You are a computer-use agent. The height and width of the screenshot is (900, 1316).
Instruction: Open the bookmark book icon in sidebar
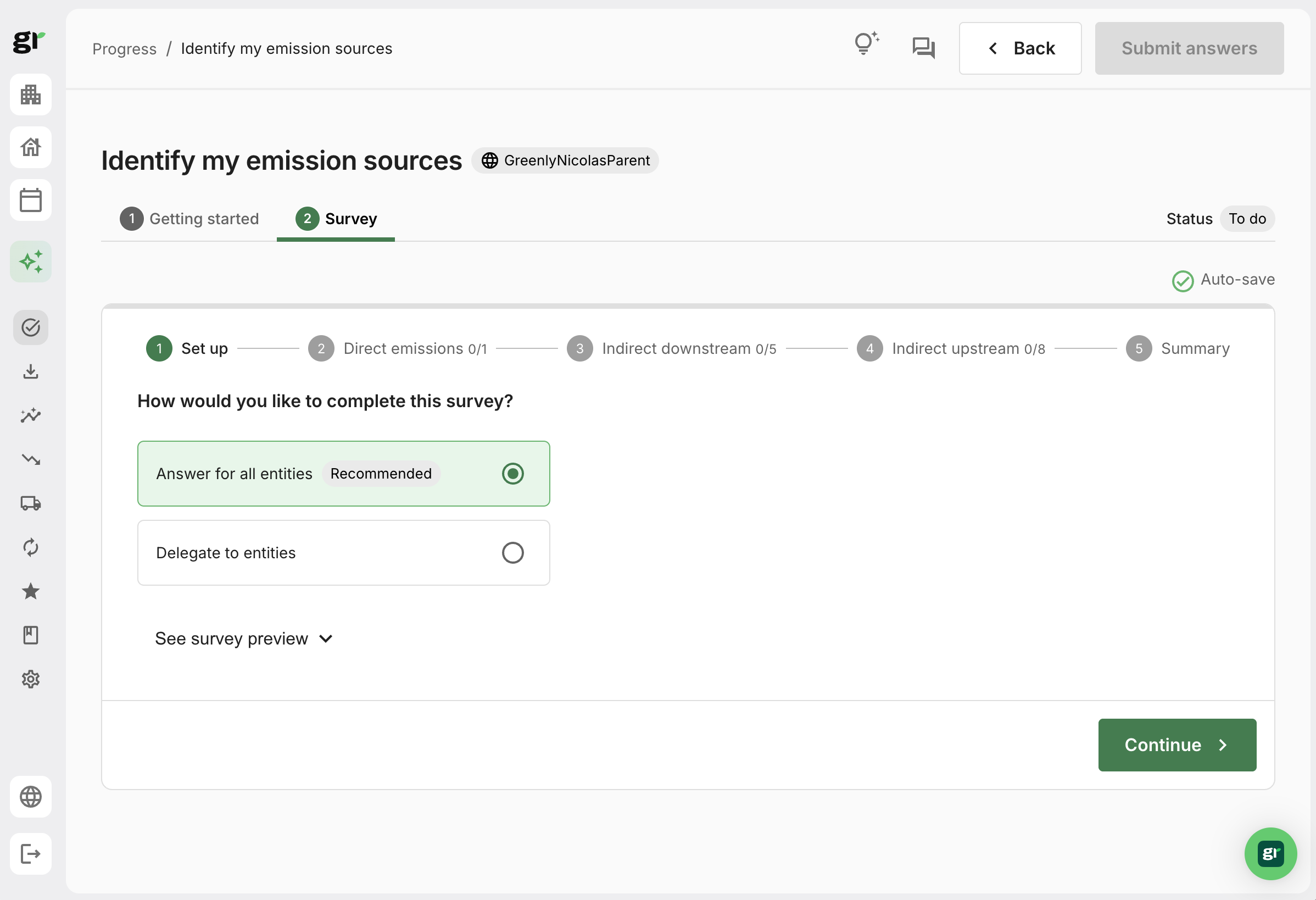(x=31, y=635)
